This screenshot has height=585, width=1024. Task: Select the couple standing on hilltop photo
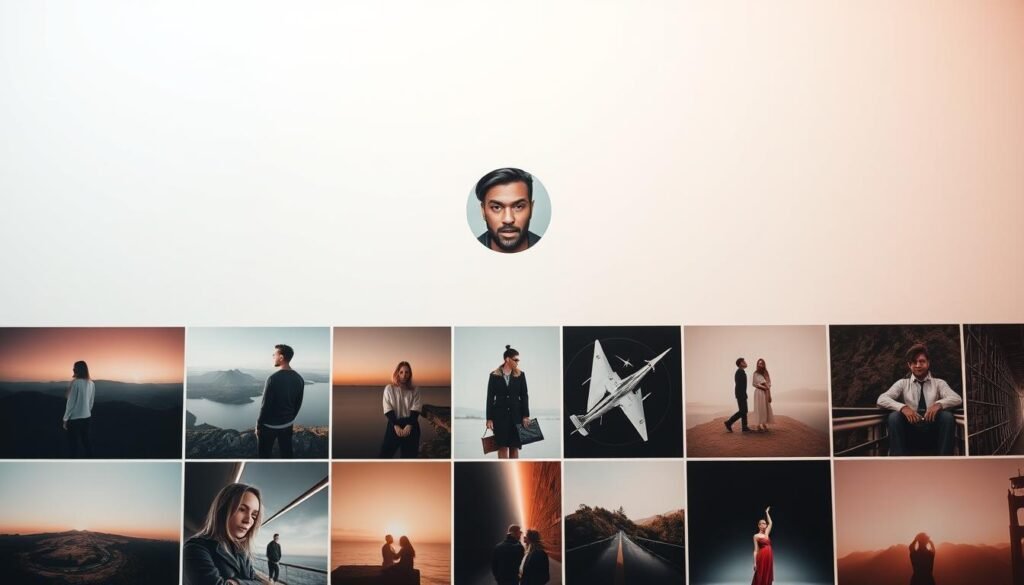coord(755,392)
